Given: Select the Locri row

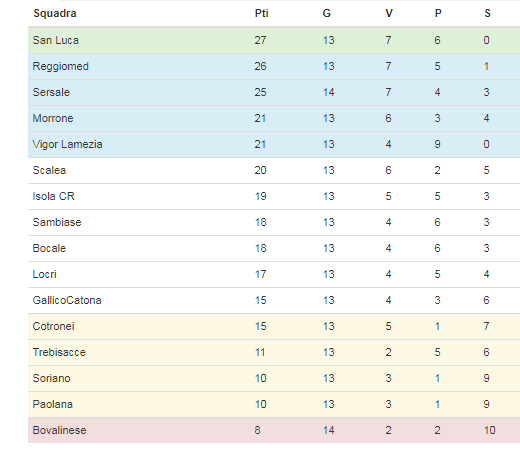Looking at the screenshot, I should pyautogui.click(x=274, y=274).
